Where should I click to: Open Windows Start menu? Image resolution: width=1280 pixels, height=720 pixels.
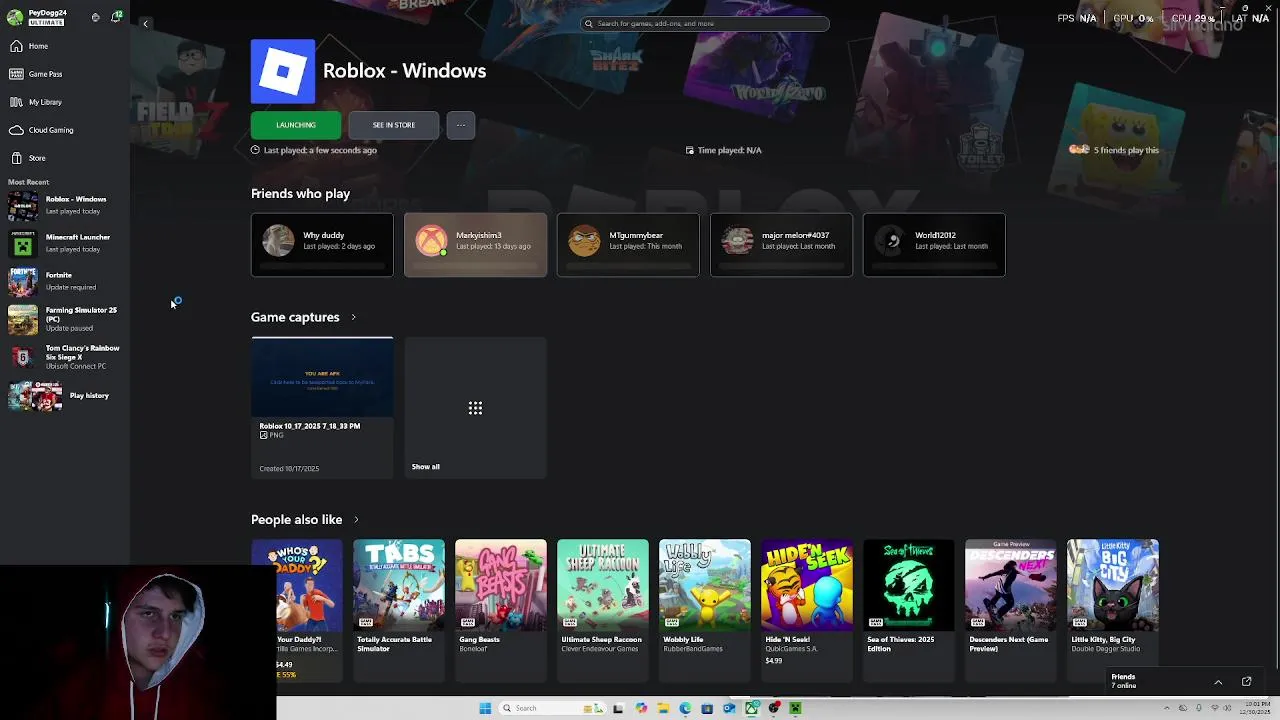485,708
